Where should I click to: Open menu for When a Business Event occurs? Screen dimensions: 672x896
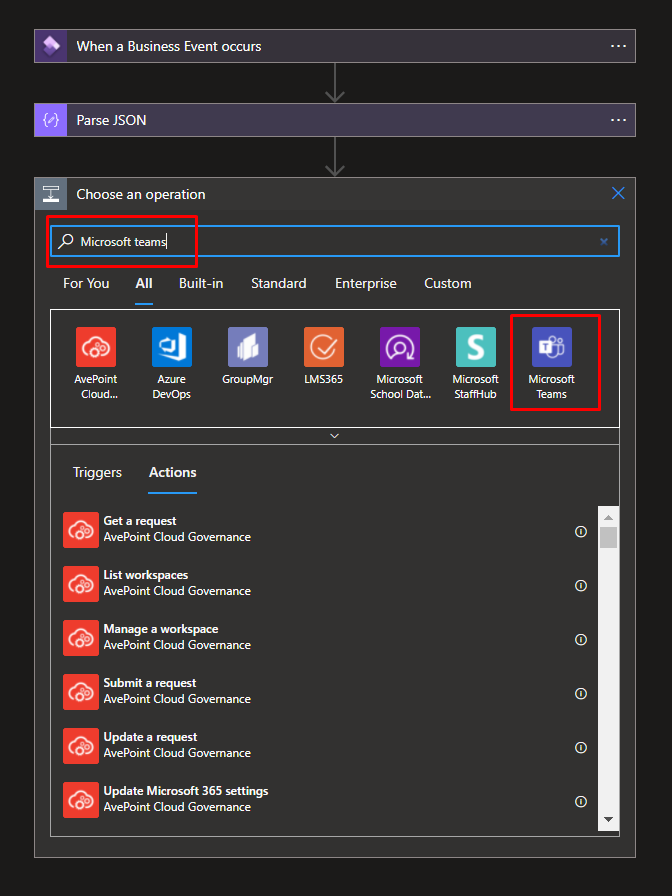point(618,46)
